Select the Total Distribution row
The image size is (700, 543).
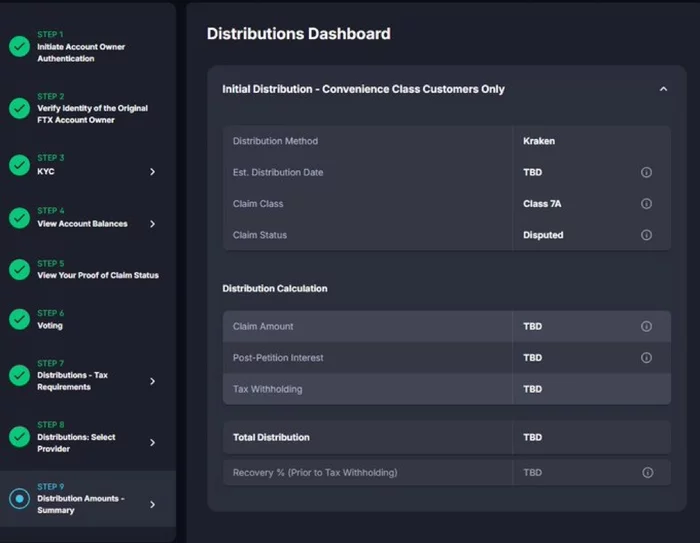446,437
